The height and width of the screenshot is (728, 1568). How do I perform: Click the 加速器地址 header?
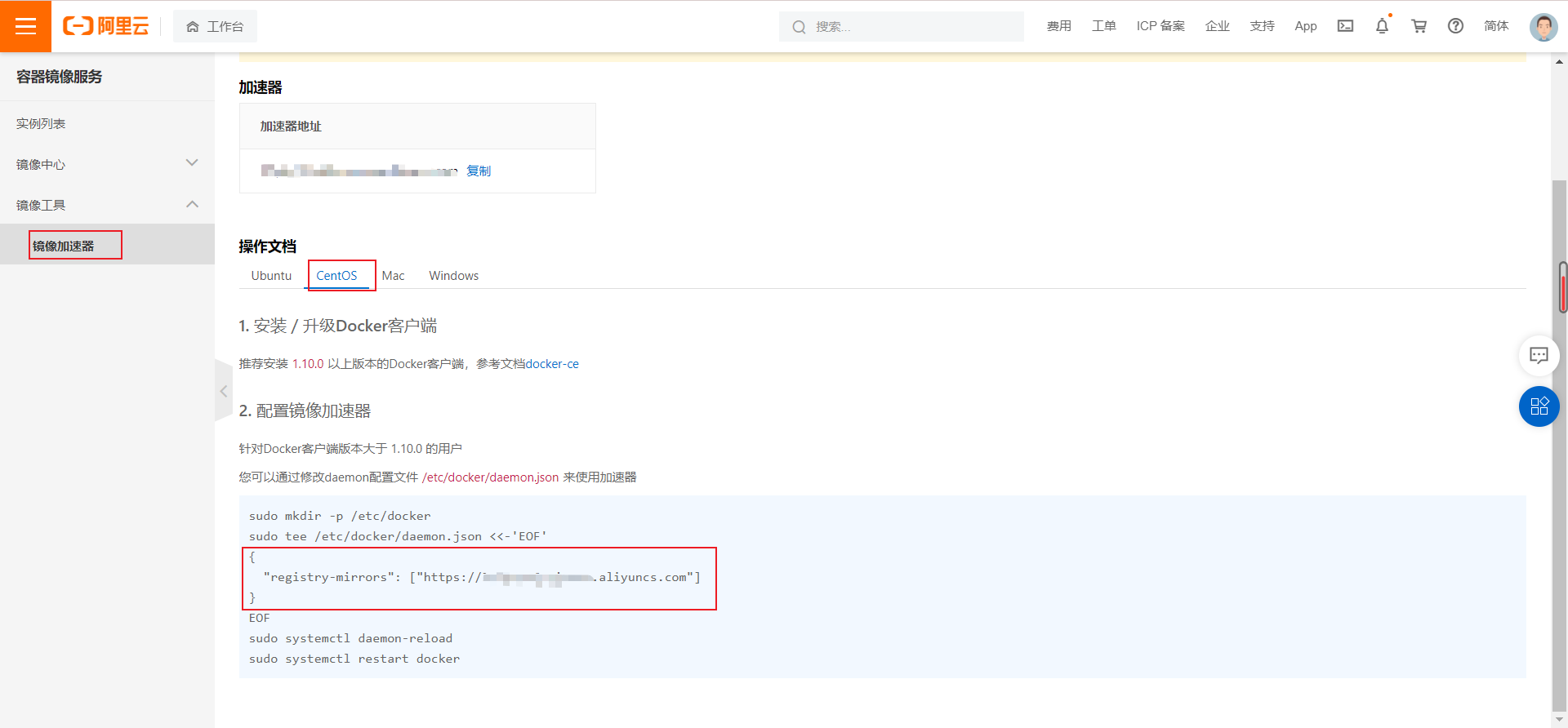pos(291,127)
